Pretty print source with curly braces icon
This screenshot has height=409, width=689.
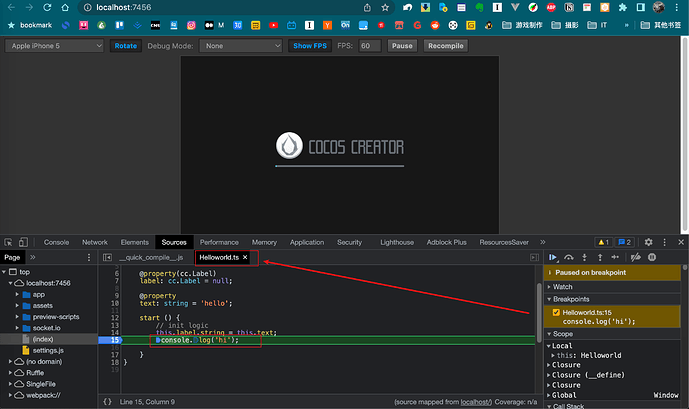107,402
